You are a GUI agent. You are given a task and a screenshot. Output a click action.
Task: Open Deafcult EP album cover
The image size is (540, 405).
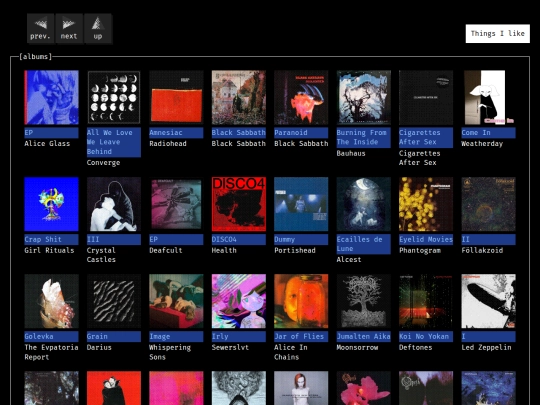tap(176, 204)
